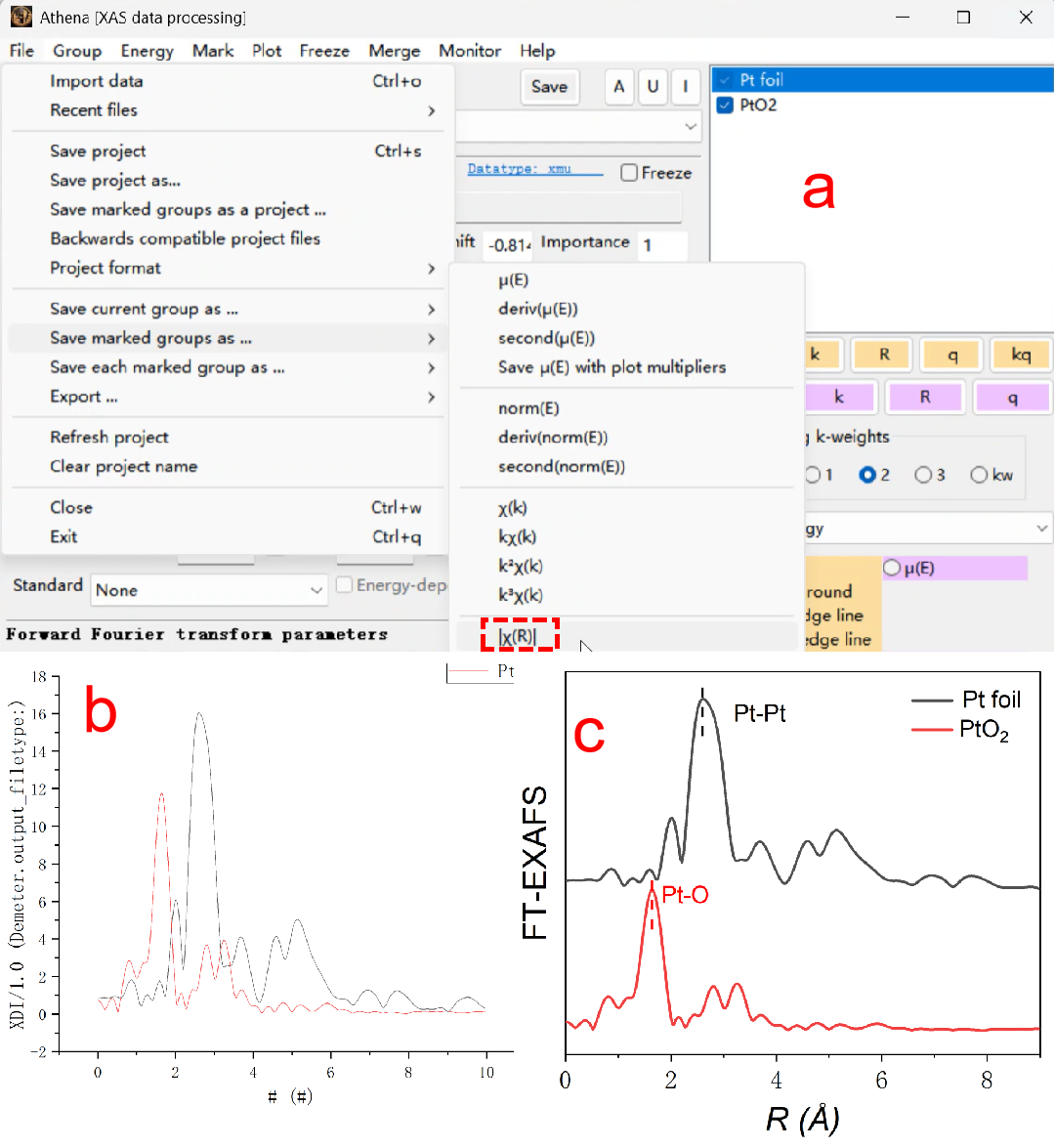Click the A mark-all button
1055x1148 pixels.
click(x=619, y=86)
